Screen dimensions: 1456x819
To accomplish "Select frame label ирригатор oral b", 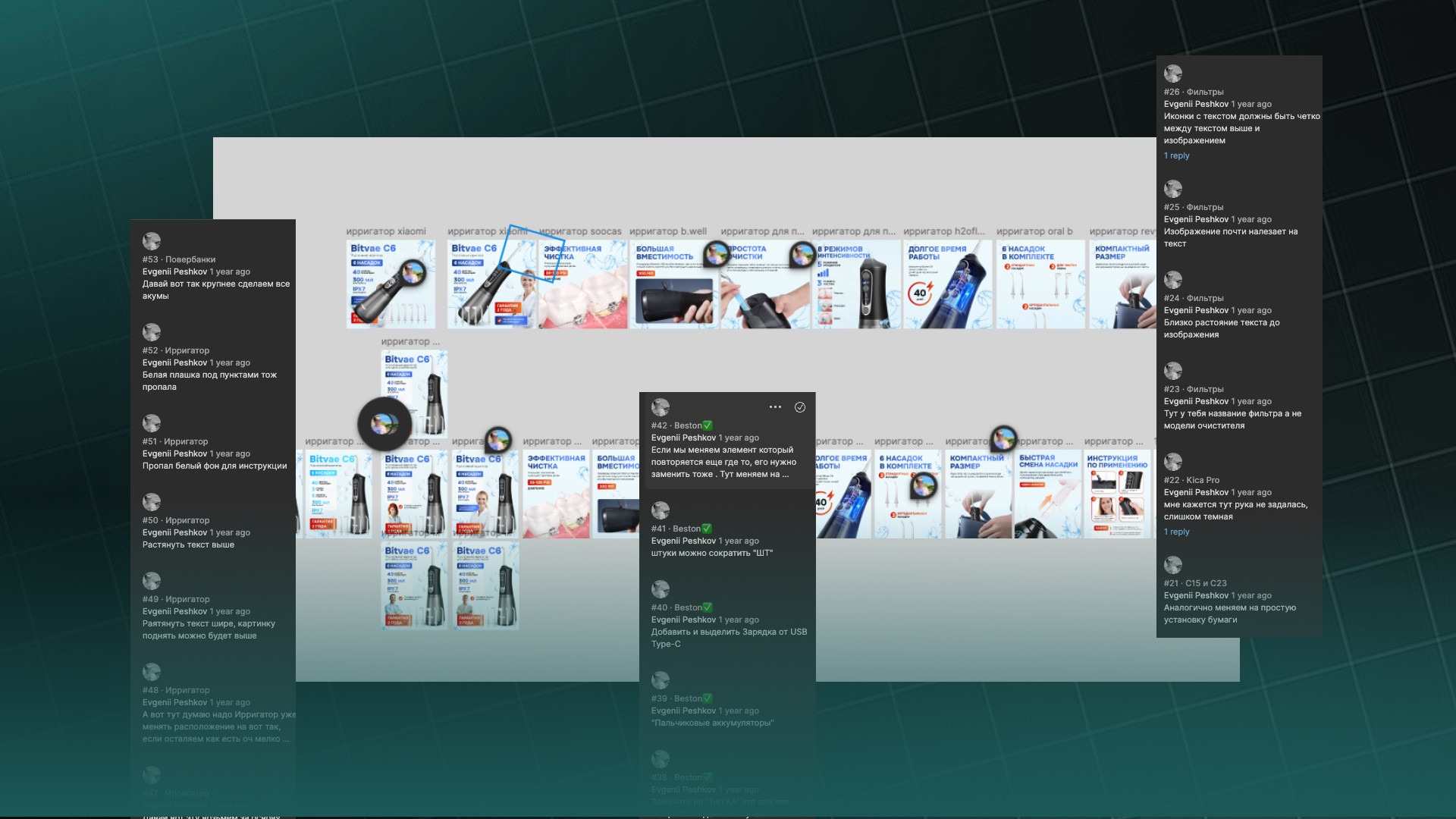I will (x=1034, y=231).
